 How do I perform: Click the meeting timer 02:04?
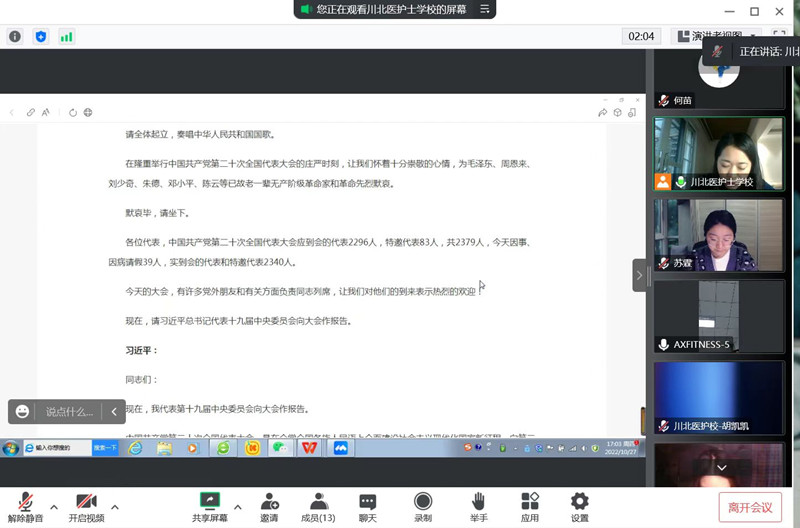click(641, 36)
